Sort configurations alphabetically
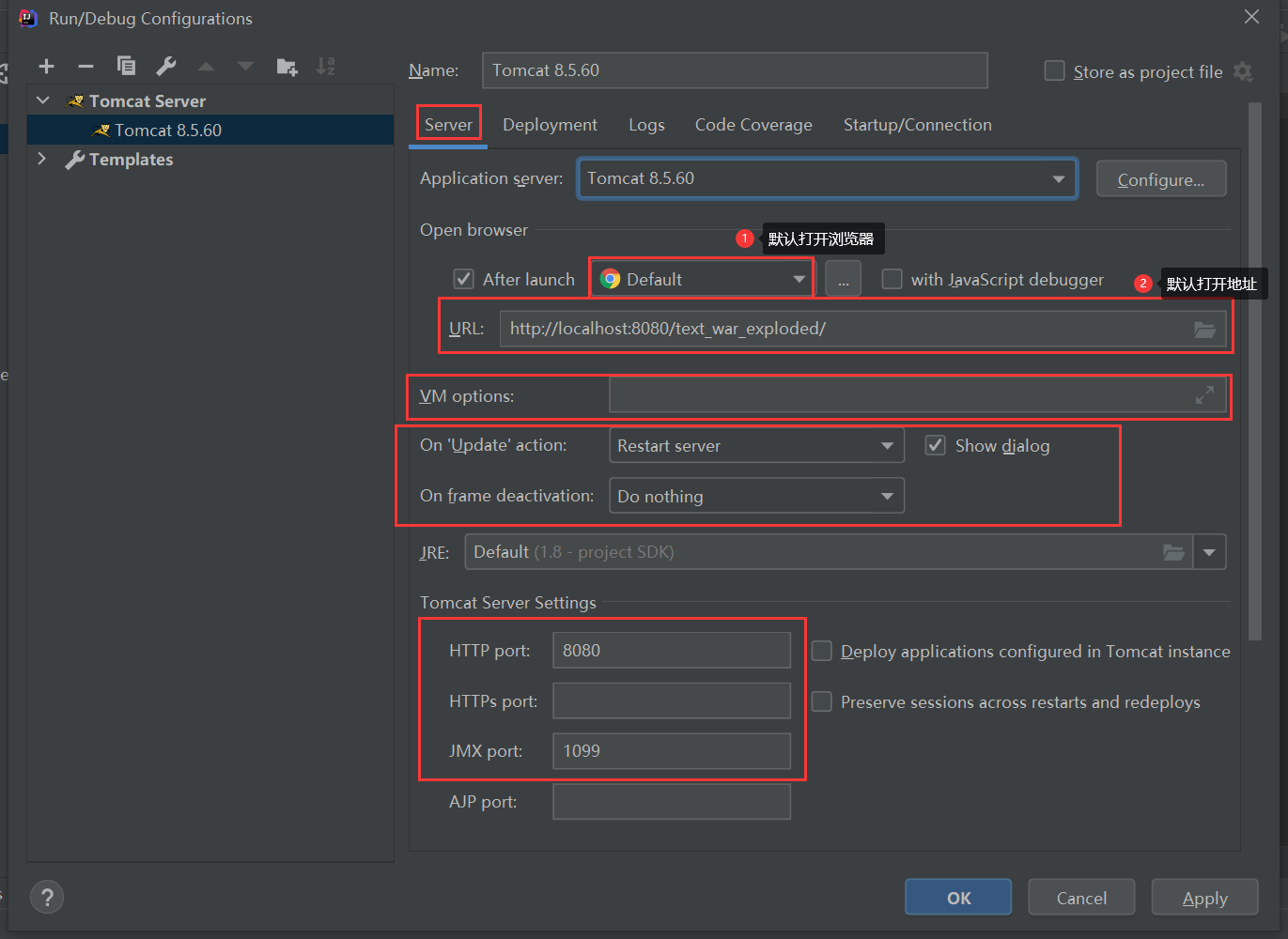The width and height of the screenshot is (1288, 939). [x=325, y=66]
